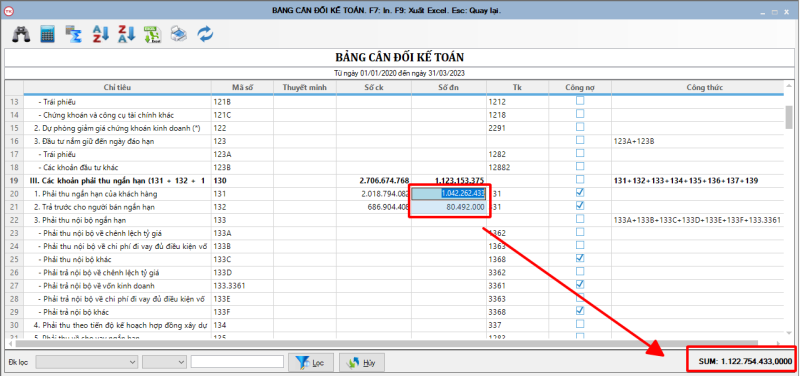Screen dimensions: 800x376
Task: Click the Mã số column header
Action: (242, 88)
